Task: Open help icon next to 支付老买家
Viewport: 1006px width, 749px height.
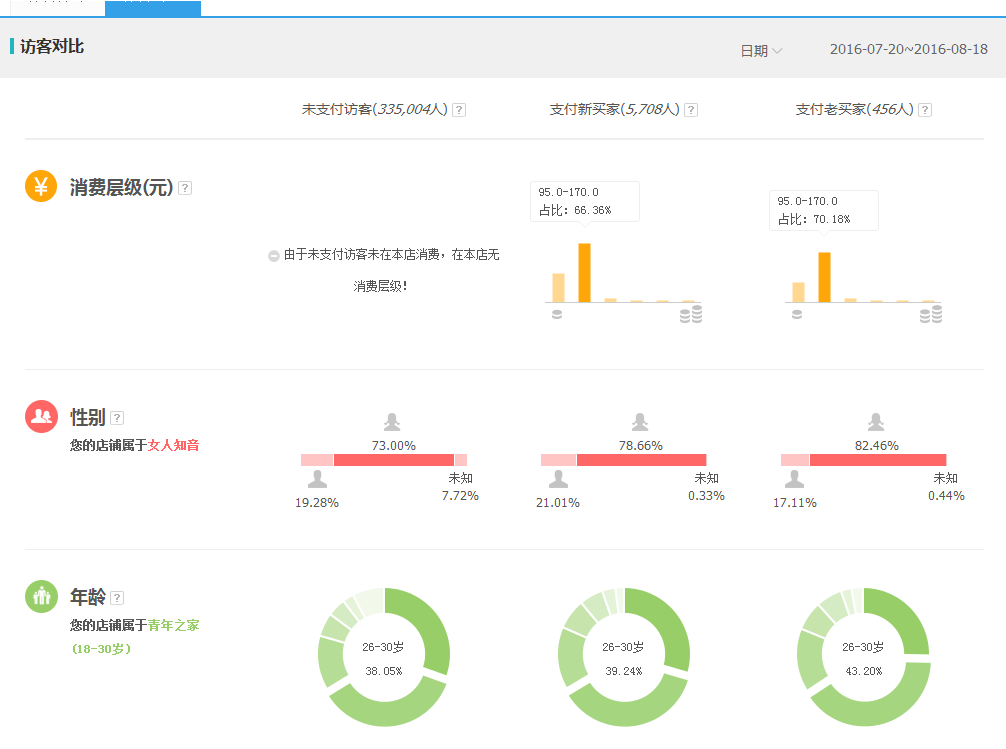Action: point(925,110)
